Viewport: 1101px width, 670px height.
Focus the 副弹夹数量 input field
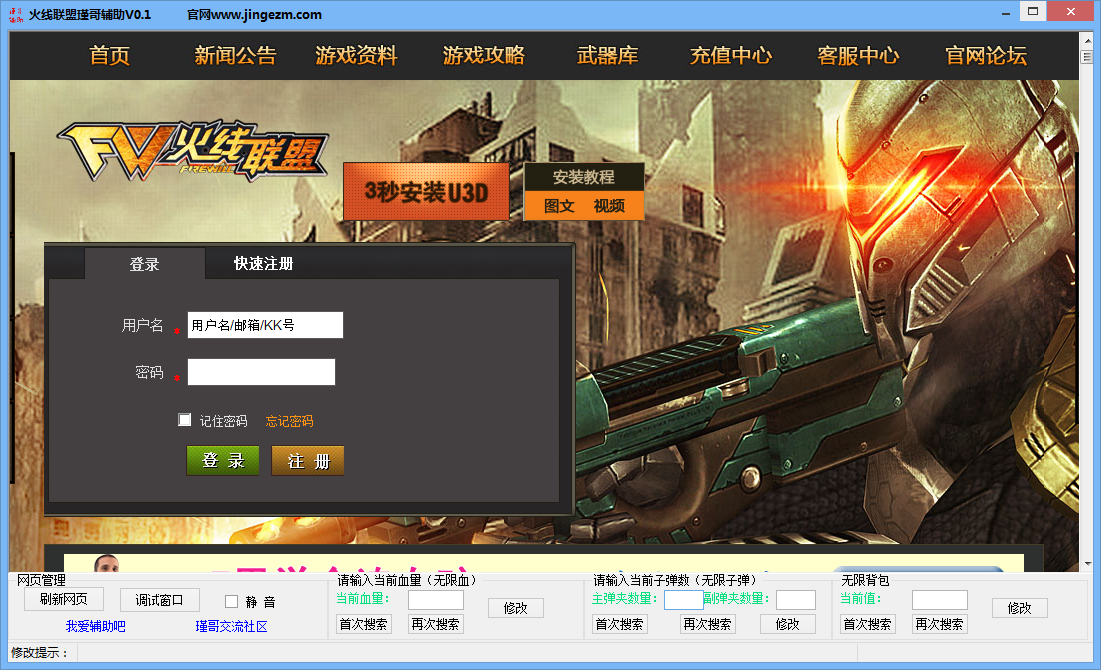pyautogui.click(x=796, y=600)
